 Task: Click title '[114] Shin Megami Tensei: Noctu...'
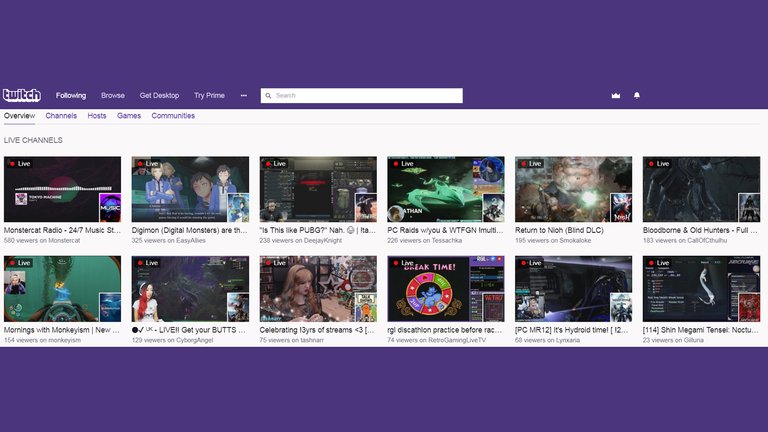coord(701,330)
